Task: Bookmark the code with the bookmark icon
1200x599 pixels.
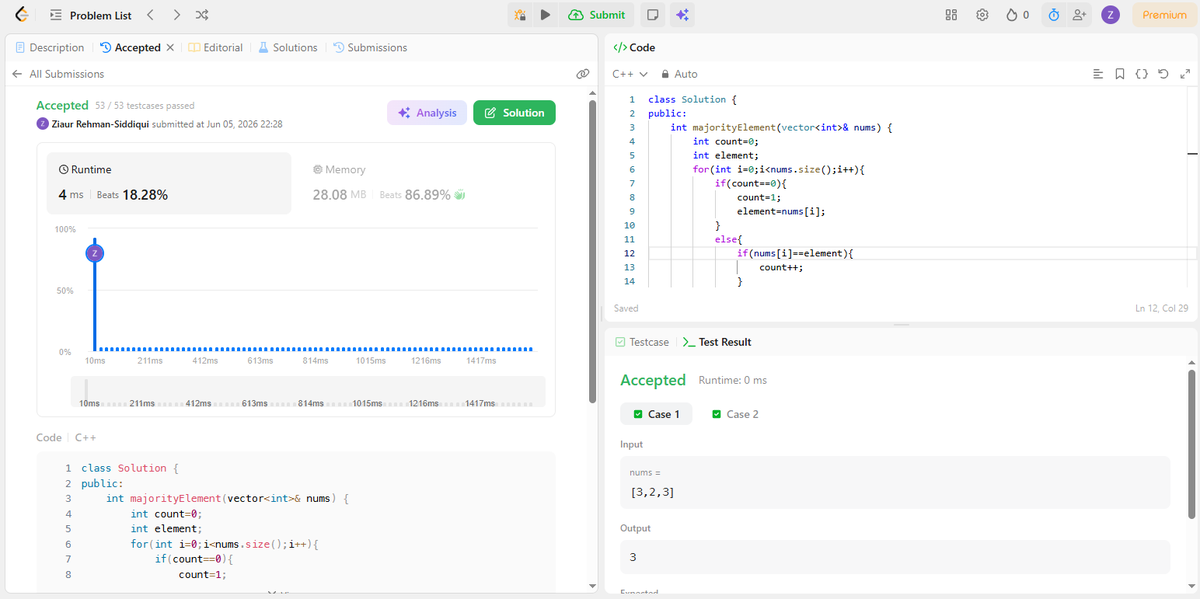Action: coord(1119,74)
